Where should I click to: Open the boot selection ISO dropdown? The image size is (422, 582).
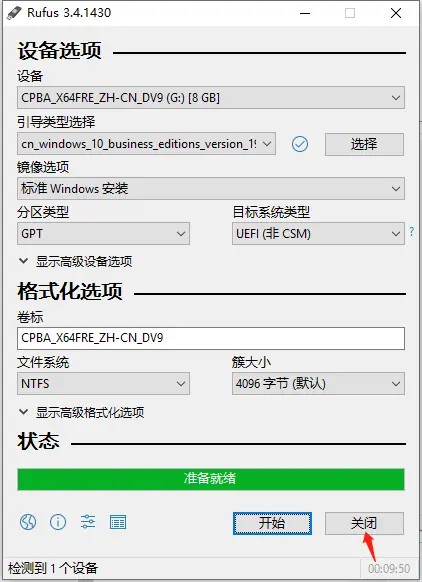pos(146,144)
